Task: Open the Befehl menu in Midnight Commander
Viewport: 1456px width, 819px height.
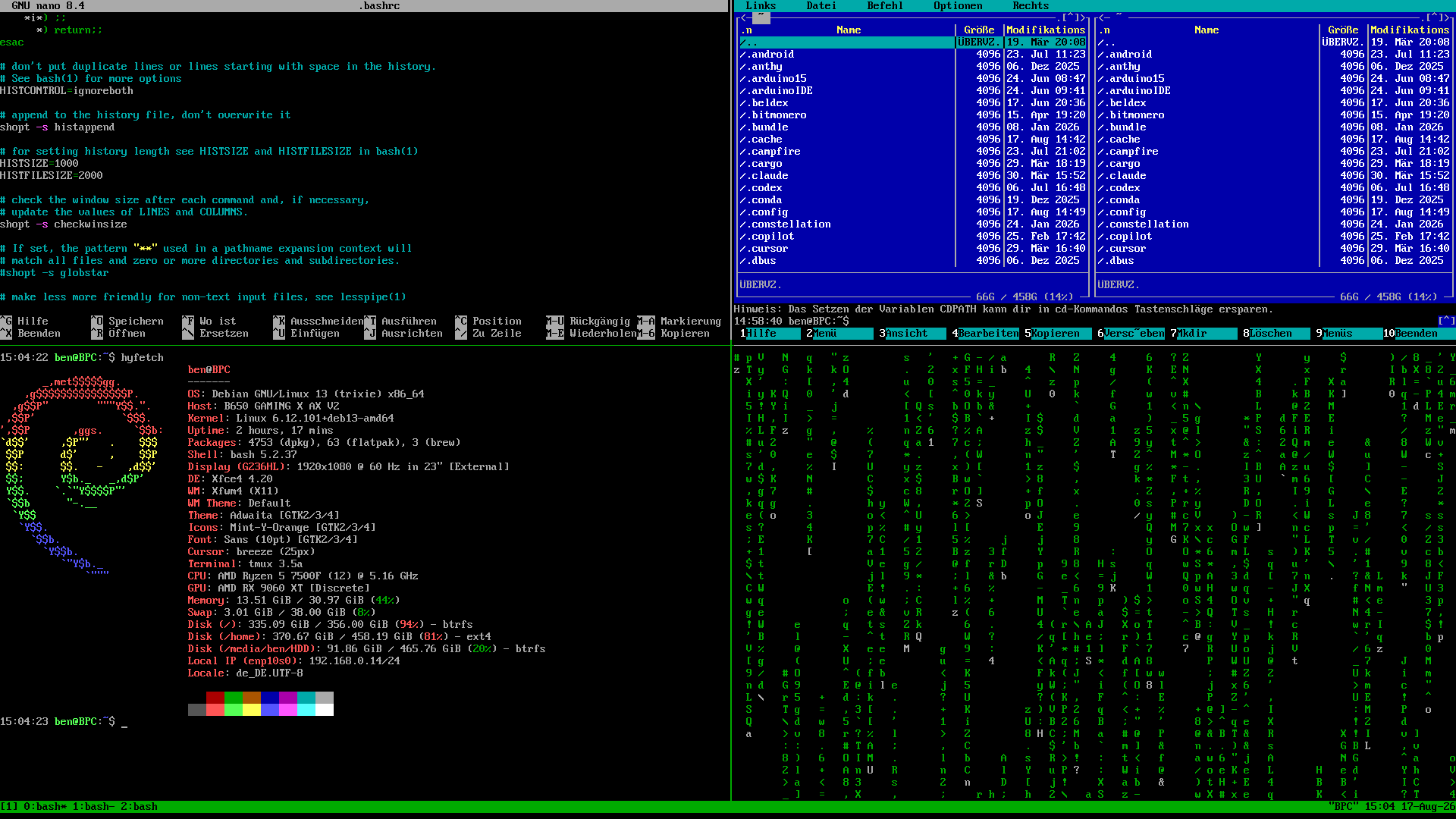Action: [885, 6]
